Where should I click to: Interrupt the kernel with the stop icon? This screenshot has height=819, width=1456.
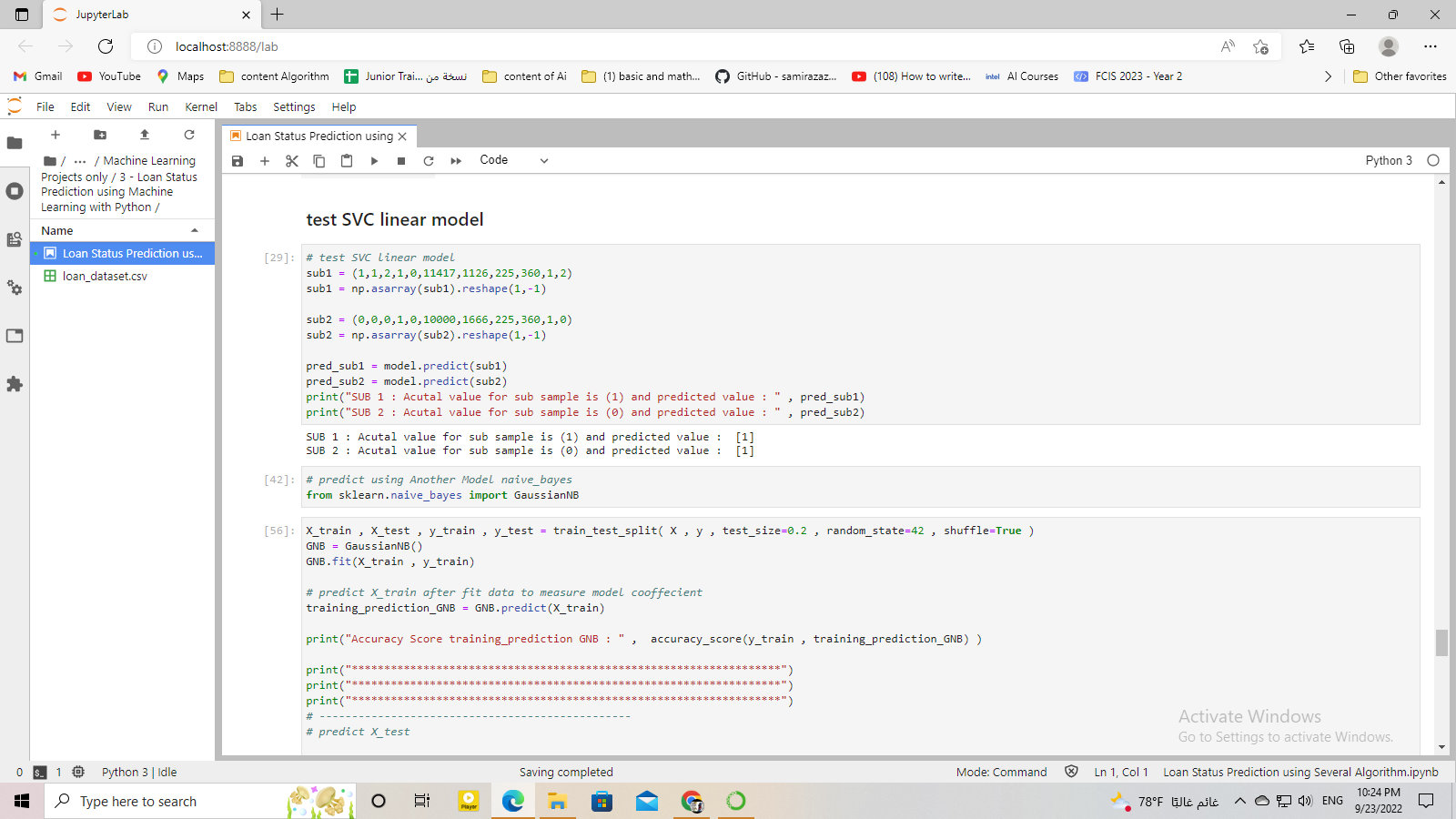[x=400, y=160]
